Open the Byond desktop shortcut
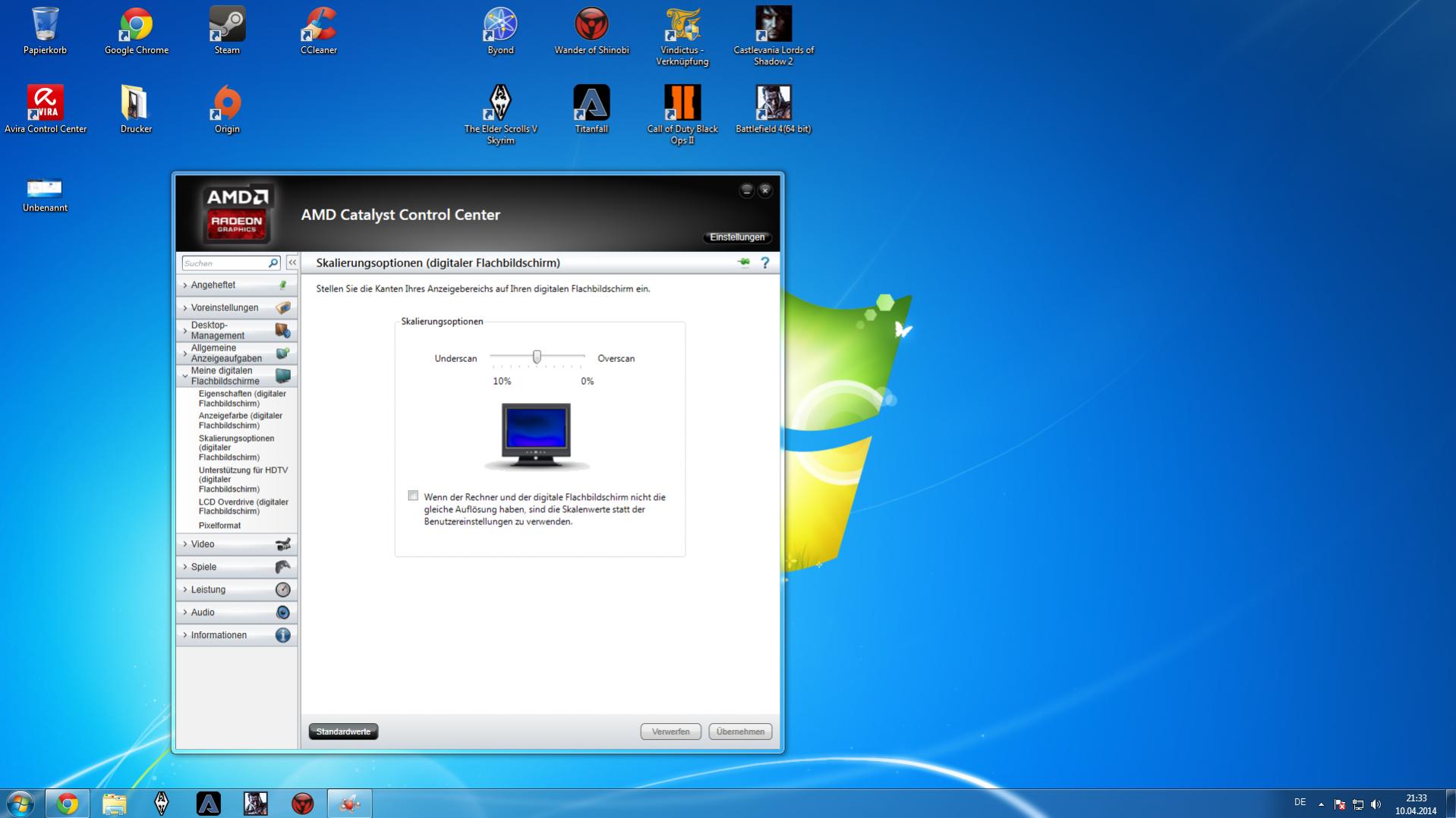 [x=500, y=30]
